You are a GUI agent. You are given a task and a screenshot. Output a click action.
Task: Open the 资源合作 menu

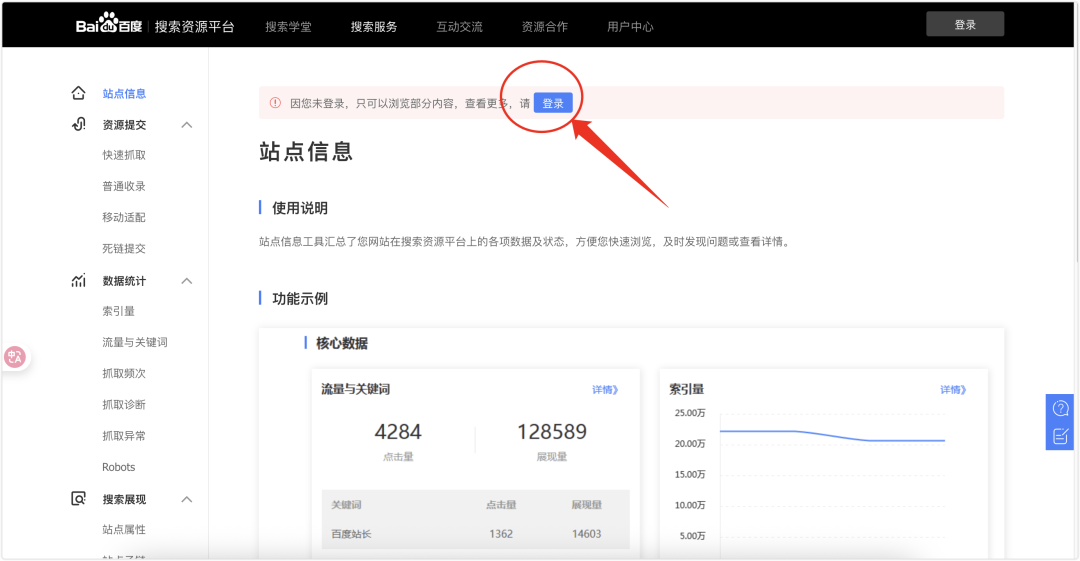[x=545, y=27]
